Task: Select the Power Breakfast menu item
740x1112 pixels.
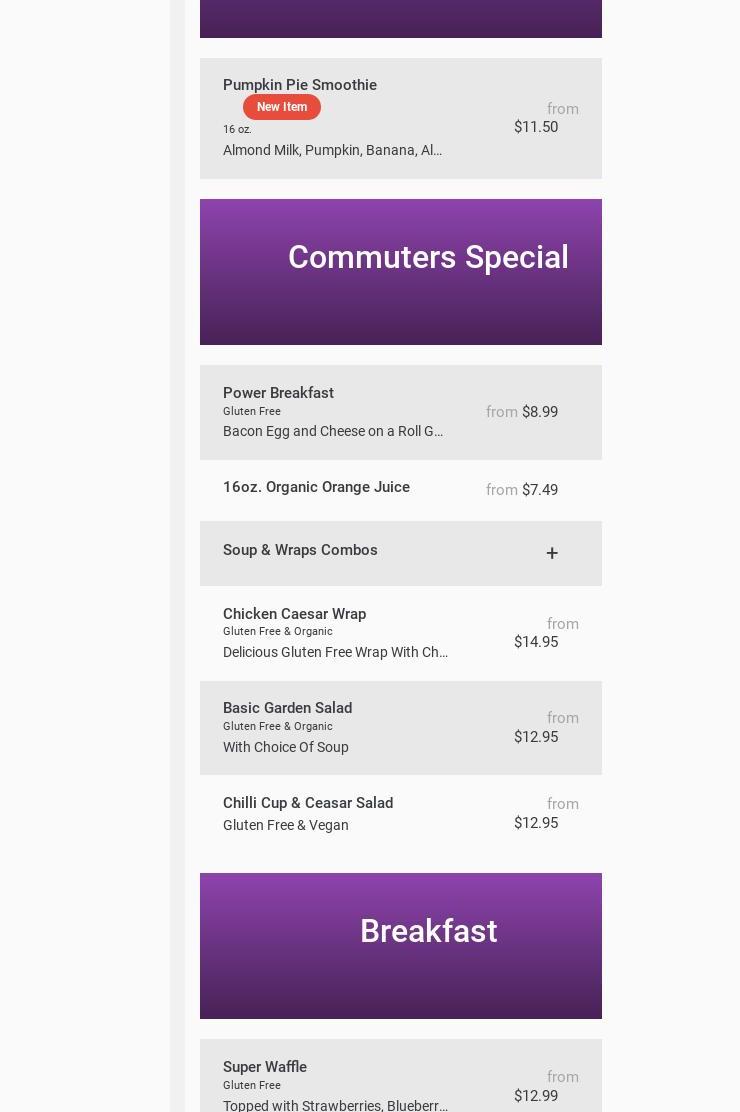Action: (278, 393)
